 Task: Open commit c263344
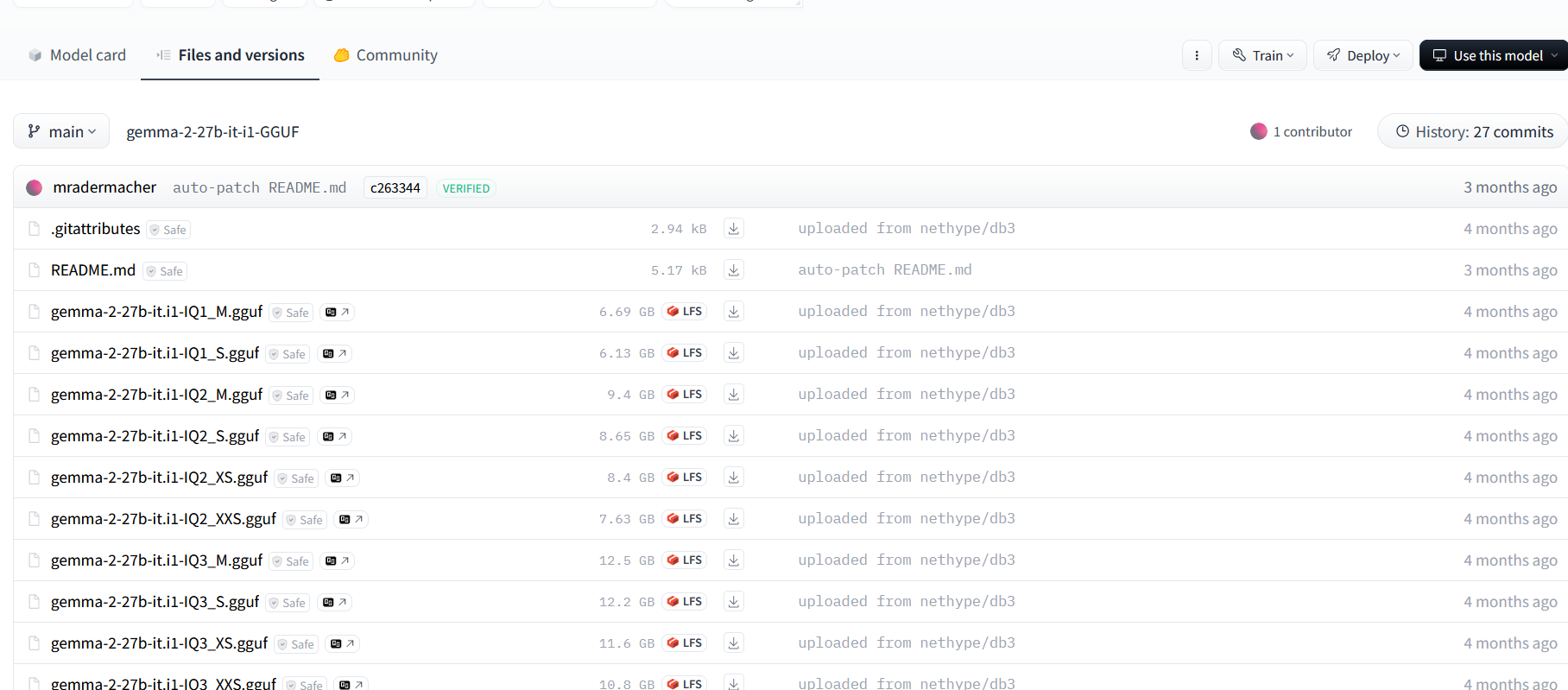point(395,187)
